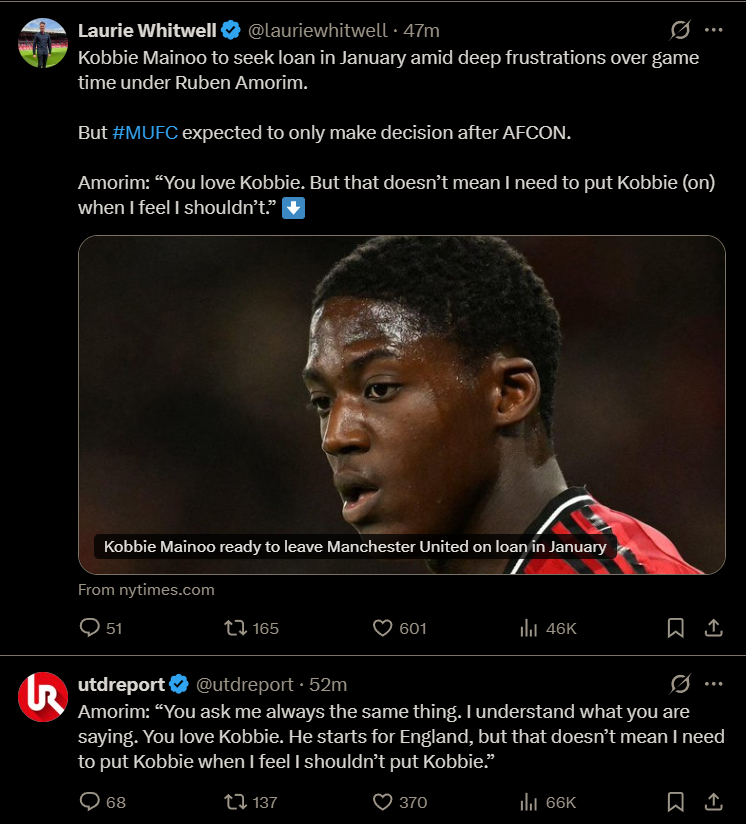Open @lauriewhitwell profile handle

click(317, 30)
